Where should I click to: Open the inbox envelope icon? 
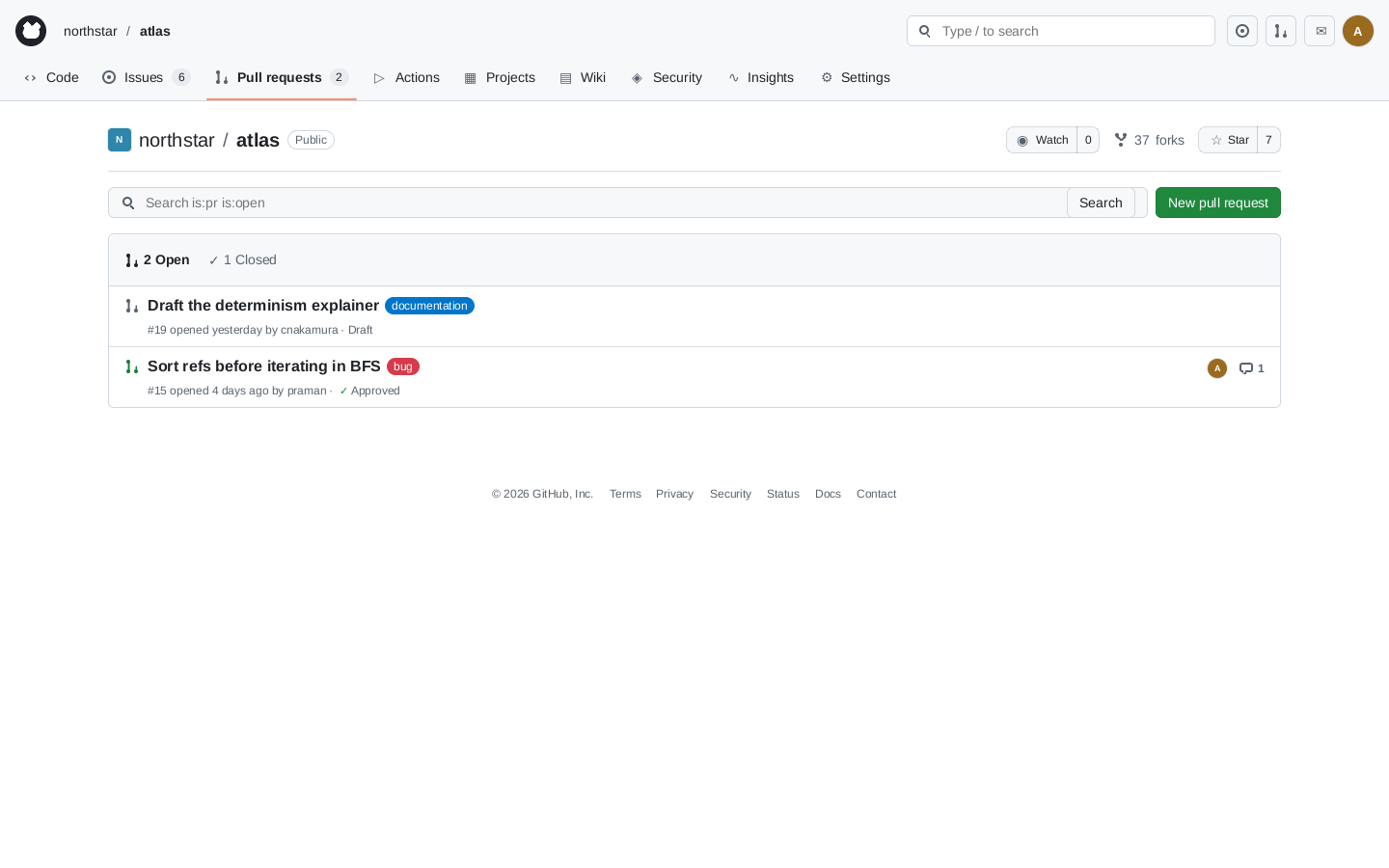tap(1320, 31)
